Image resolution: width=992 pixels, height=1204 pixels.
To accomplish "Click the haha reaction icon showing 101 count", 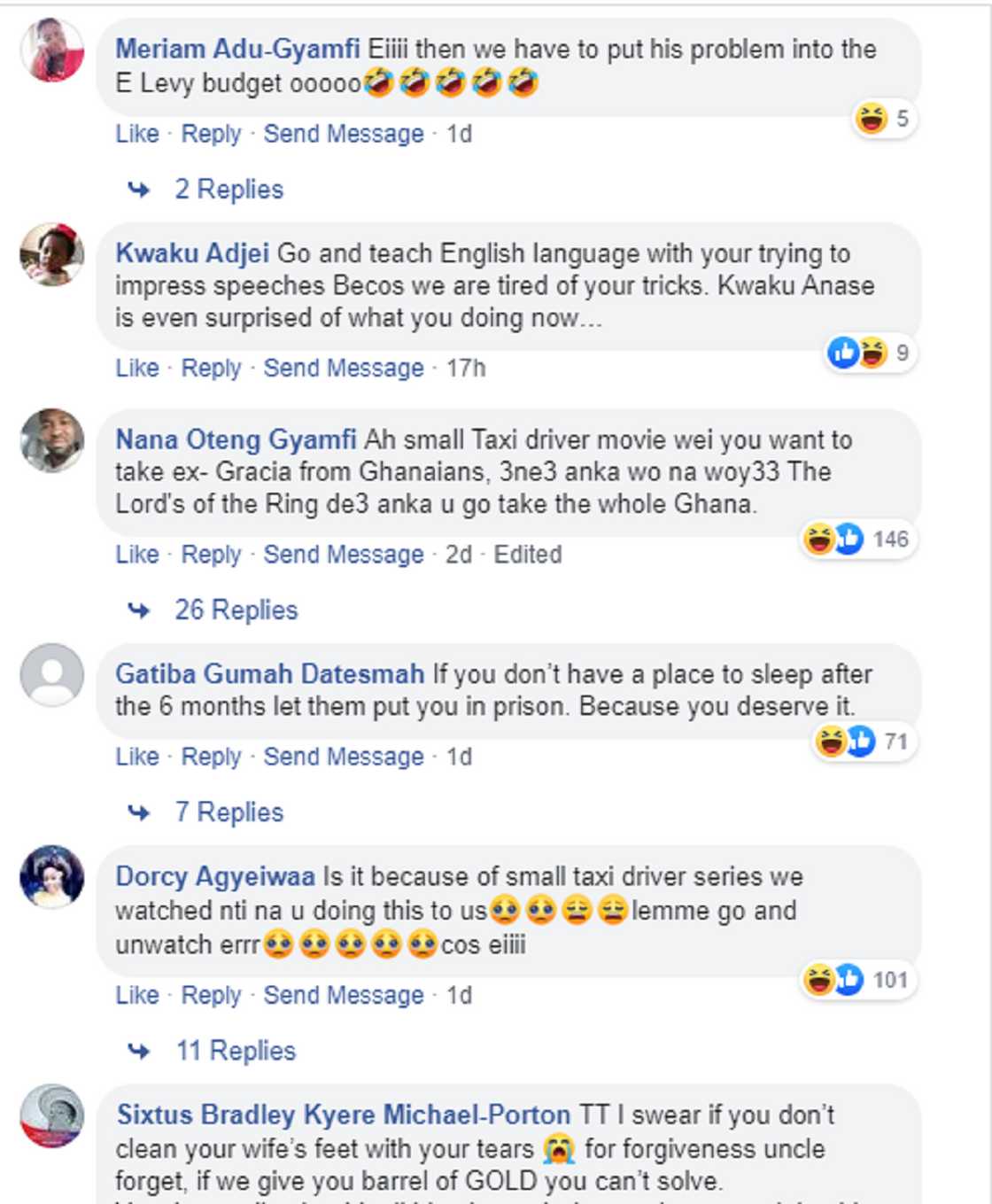I will click(x=818, y=980).
